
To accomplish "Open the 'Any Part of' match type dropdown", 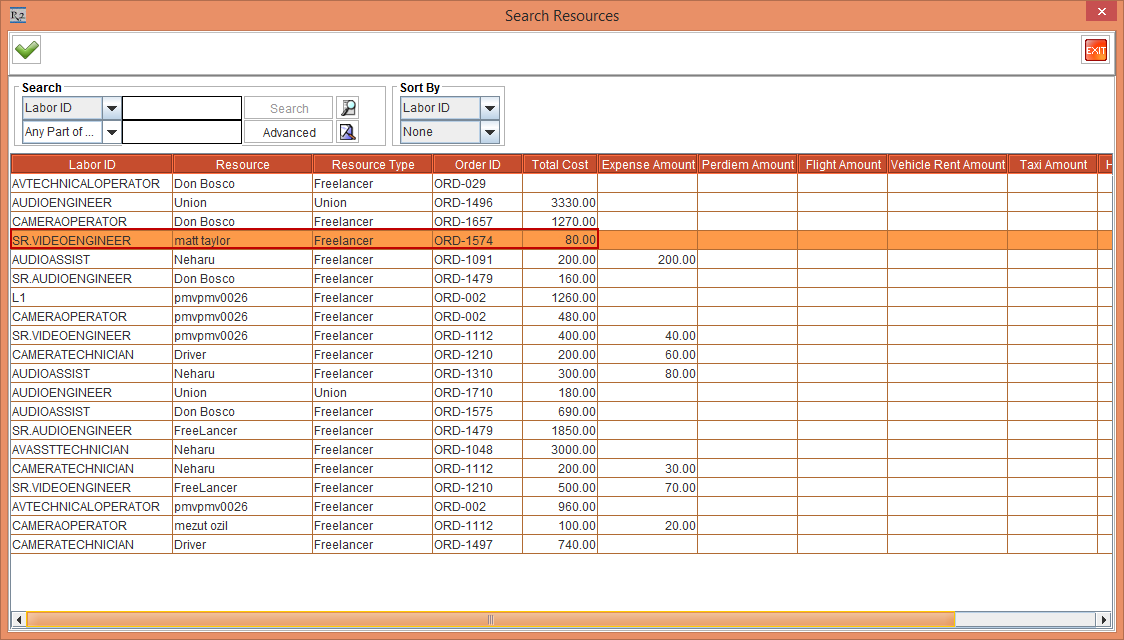I will tap(111, 131).
